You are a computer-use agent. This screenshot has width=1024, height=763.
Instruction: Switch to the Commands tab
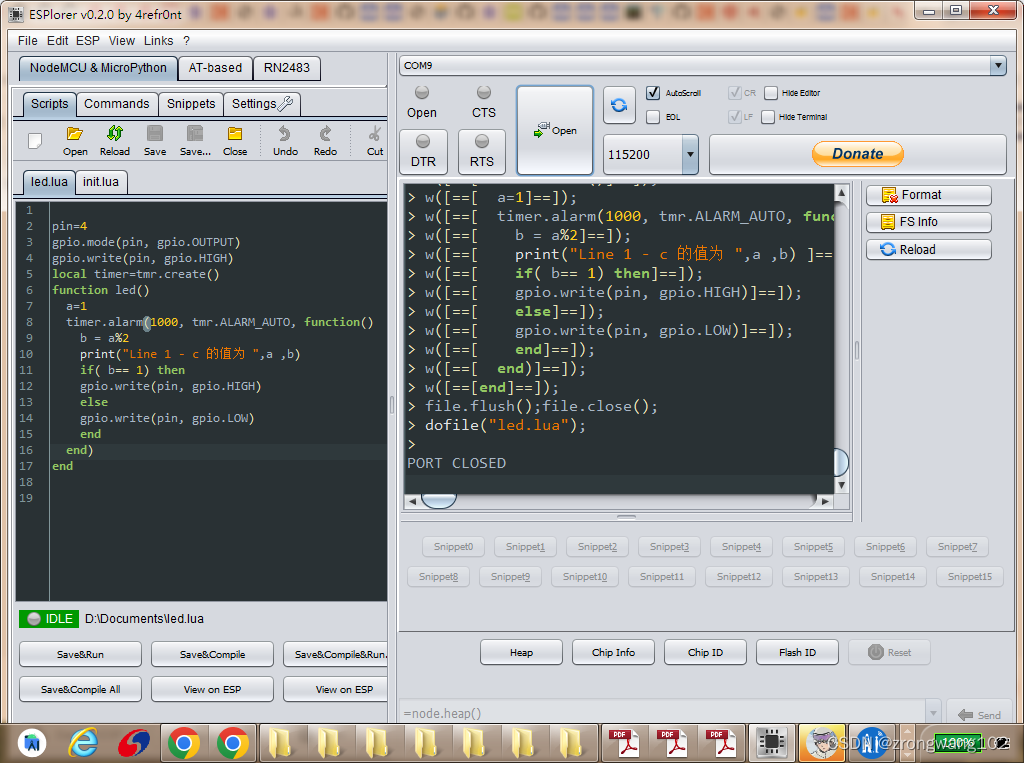(x=116, y=104)
